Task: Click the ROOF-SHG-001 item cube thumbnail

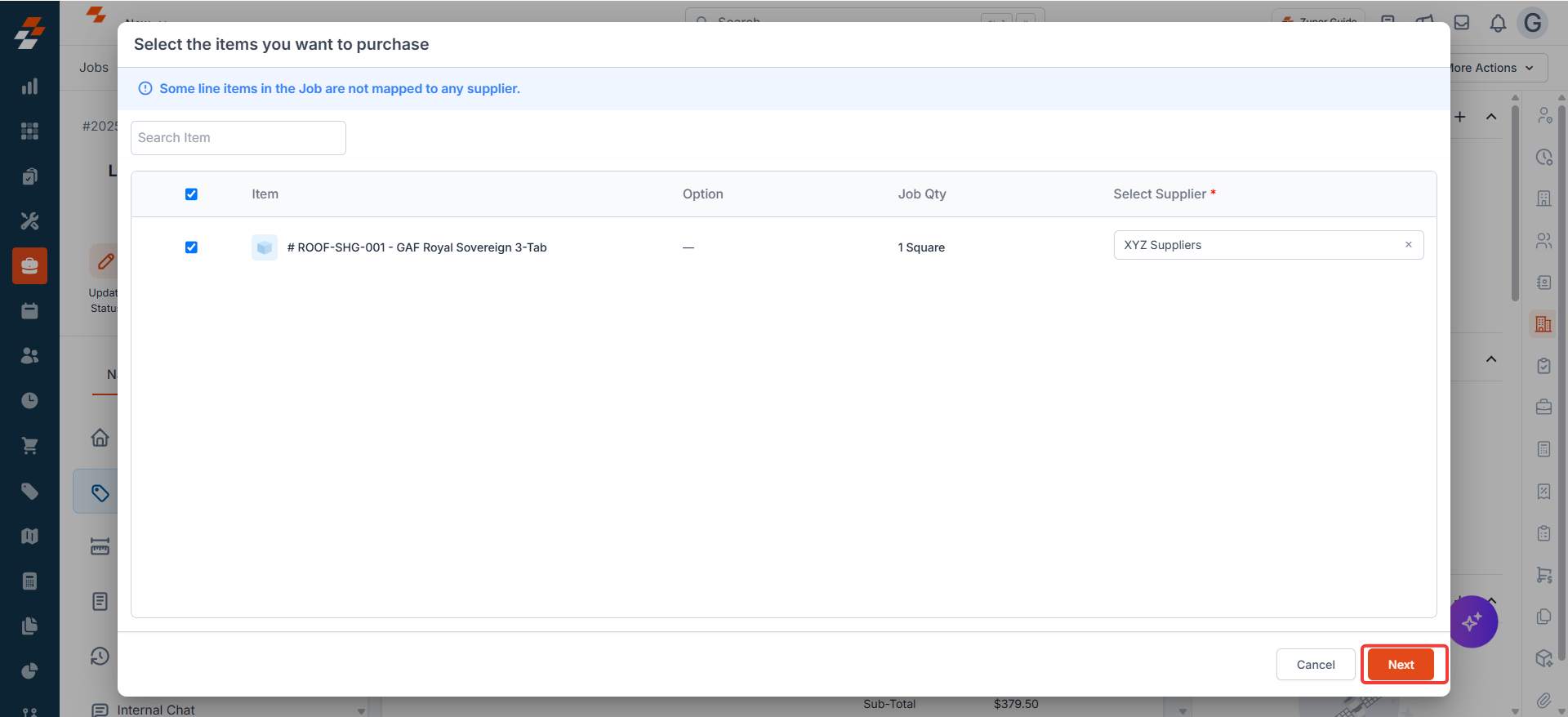Action: tap(265, 247)
